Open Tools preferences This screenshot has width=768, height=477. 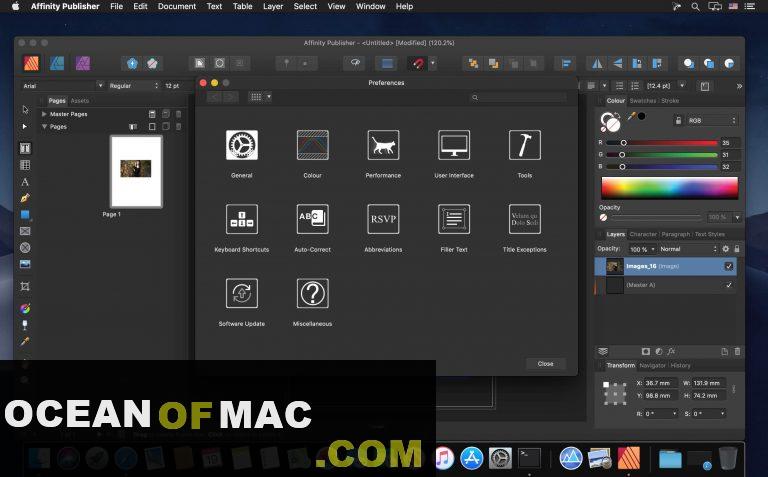525,145
